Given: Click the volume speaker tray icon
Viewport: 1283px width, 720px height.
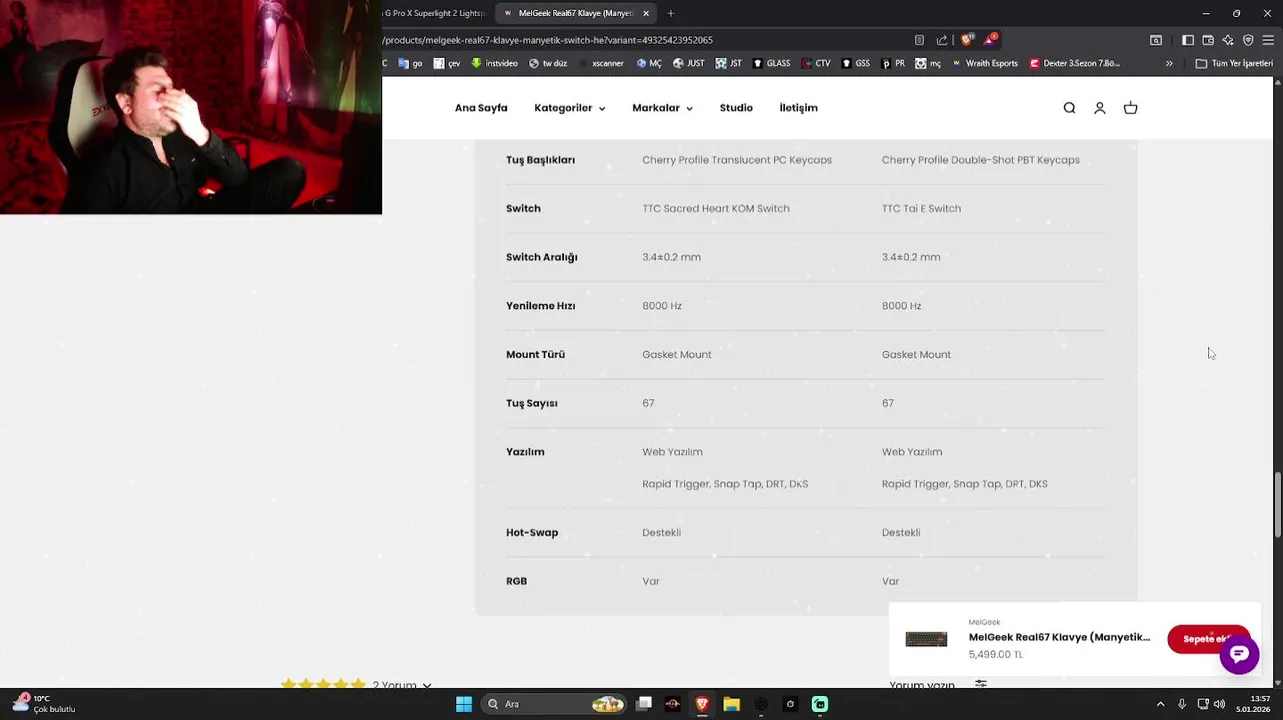Looking at the screenshot, I should pos(1219,704).
